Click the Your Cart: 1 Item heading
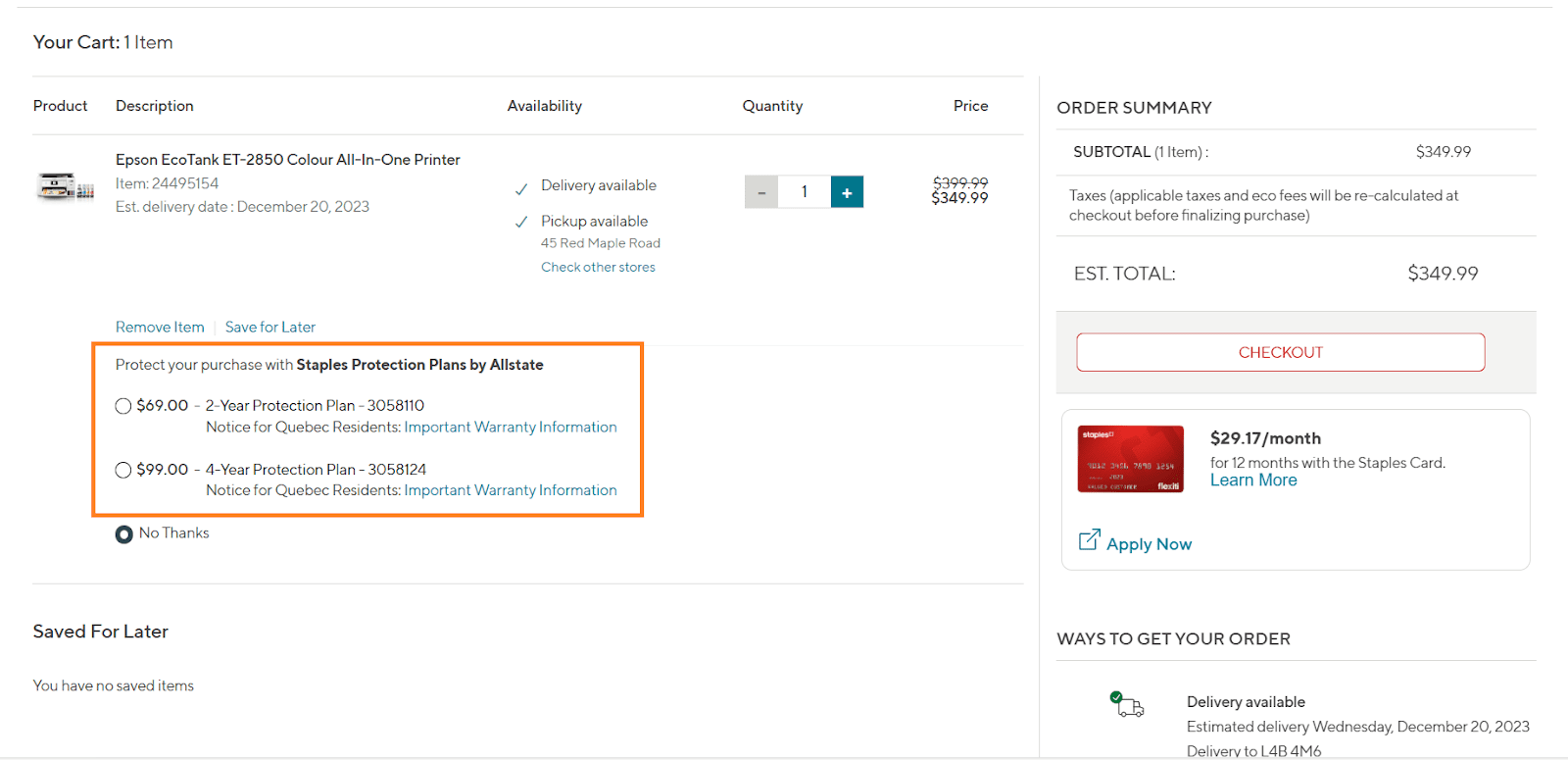 tap(103, 42)
